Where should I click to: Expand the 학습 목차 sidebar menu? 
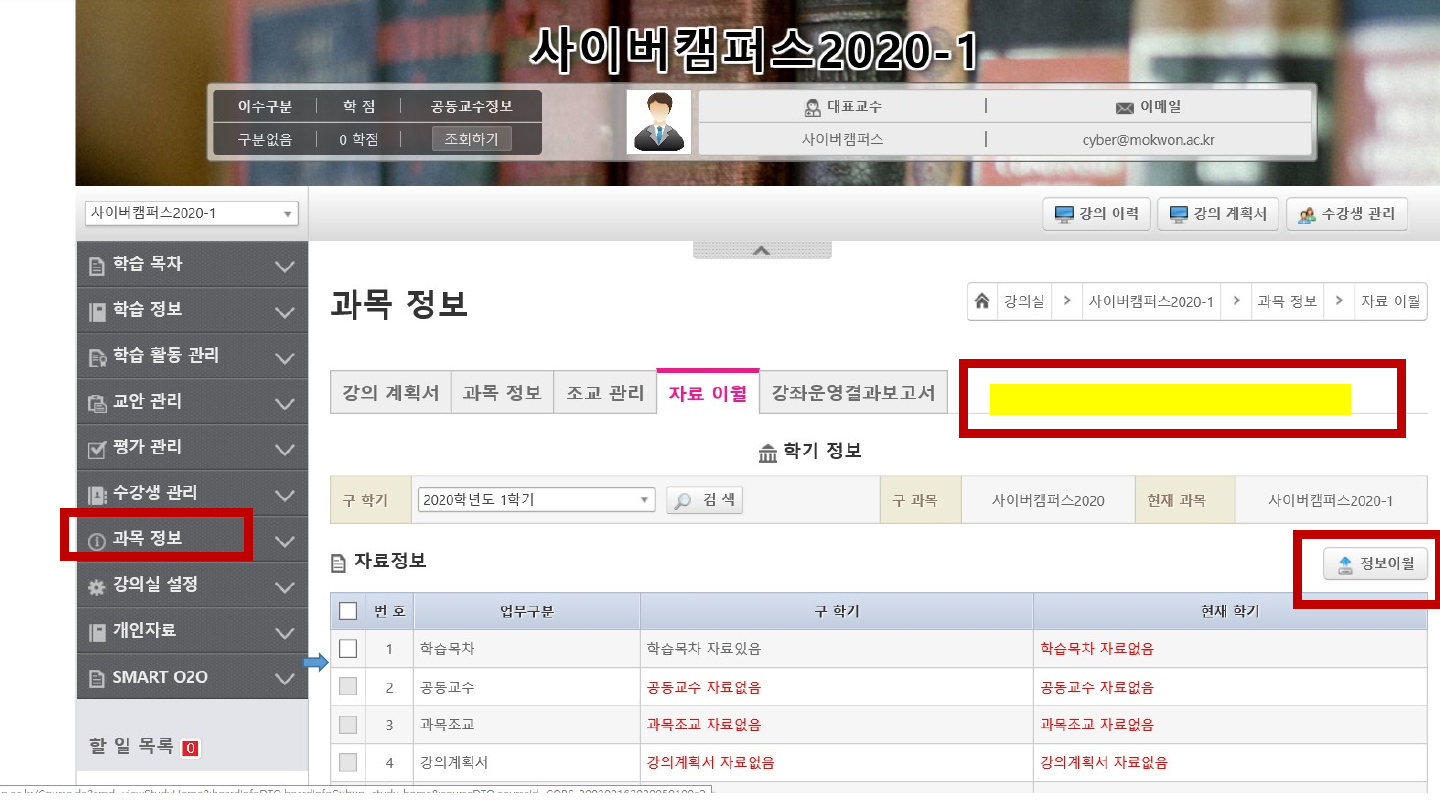[x=284, y=266]
